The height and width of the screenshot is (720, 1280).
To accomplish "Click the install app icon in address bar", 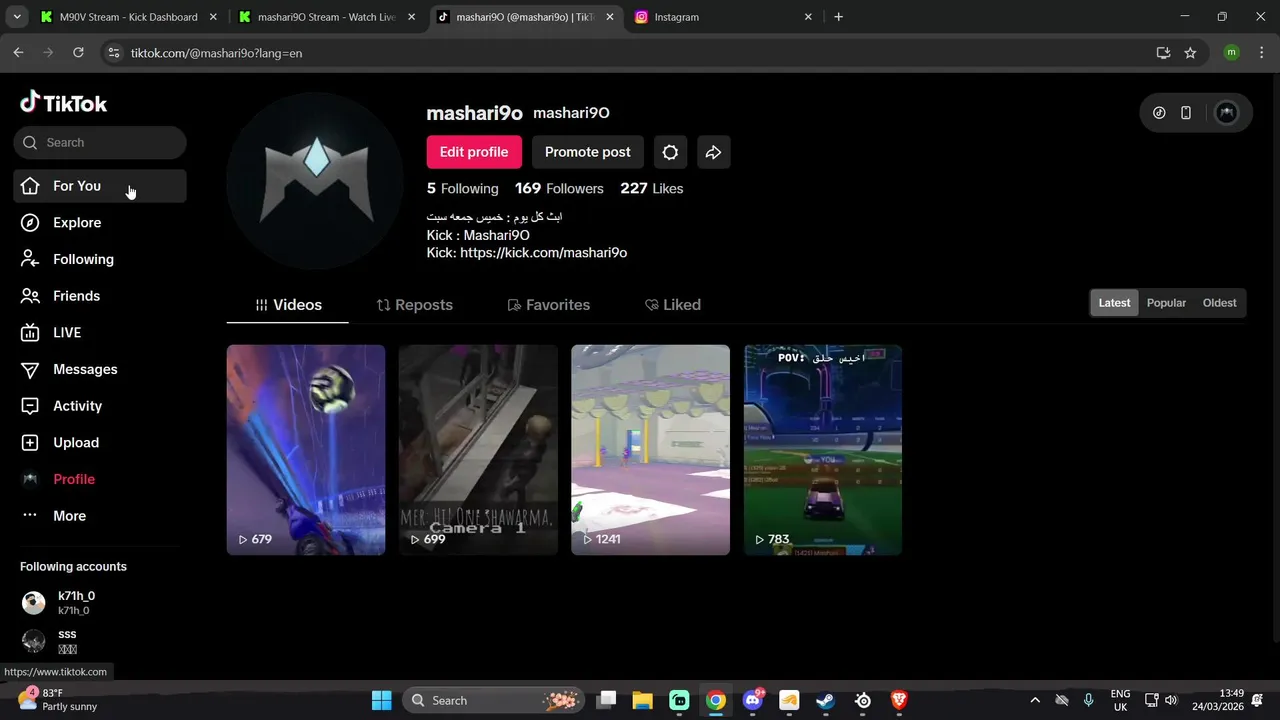I will coord(1163,53).
